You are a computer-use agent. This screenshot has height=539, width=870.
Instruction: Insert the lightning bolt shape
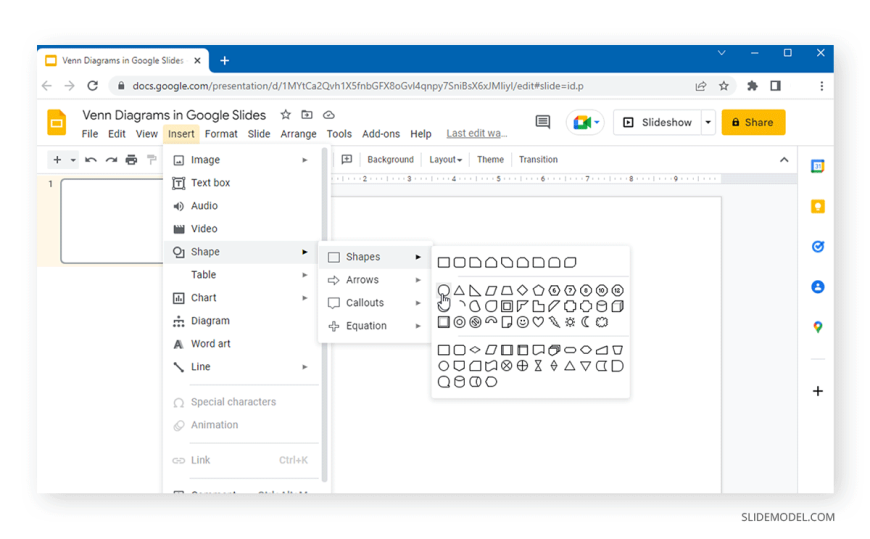554,322
